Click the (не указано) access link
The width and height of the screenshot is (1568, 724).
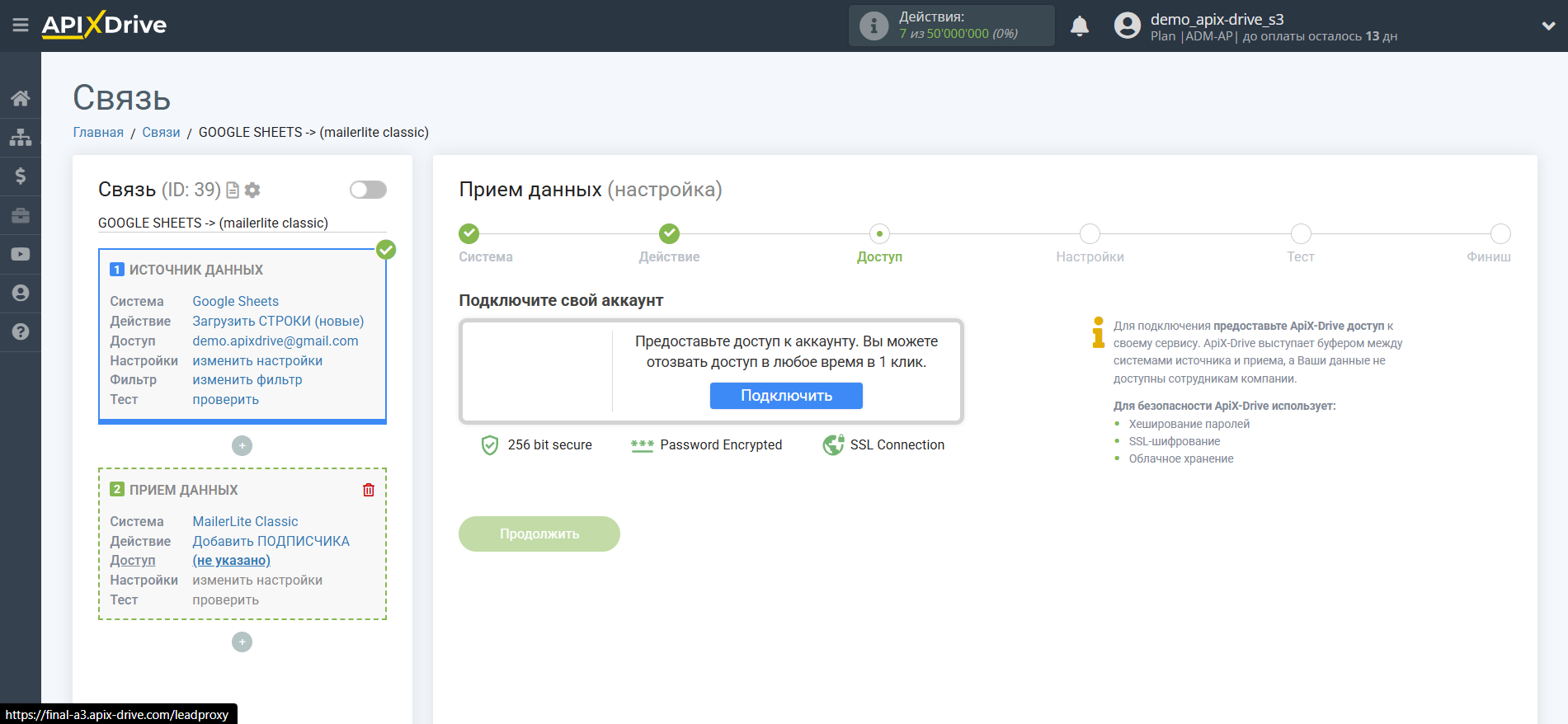231,561
